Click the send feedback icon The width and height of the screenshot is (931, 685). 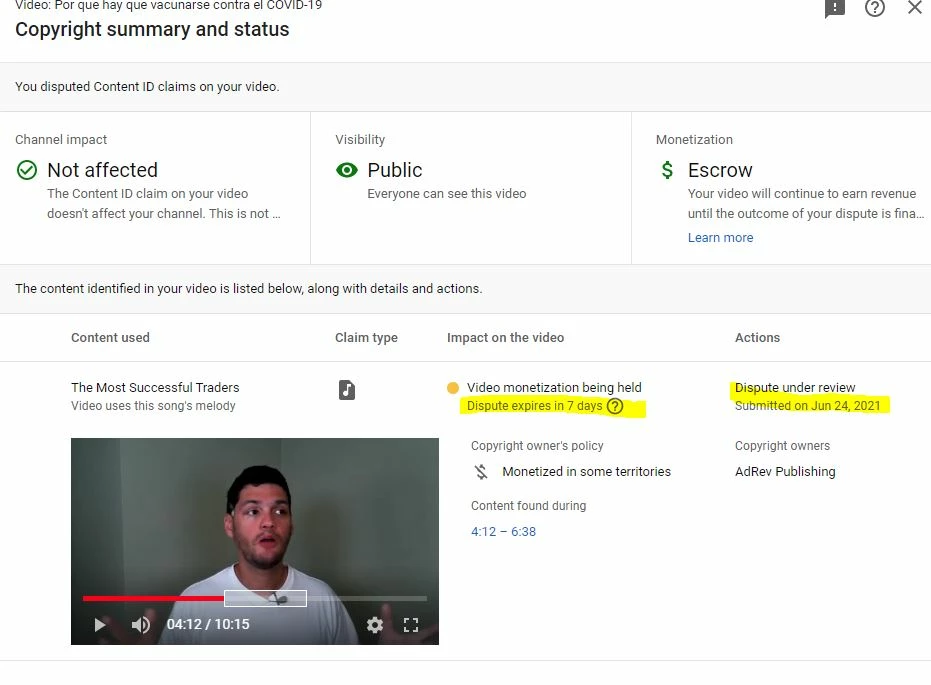click(834, 8)
